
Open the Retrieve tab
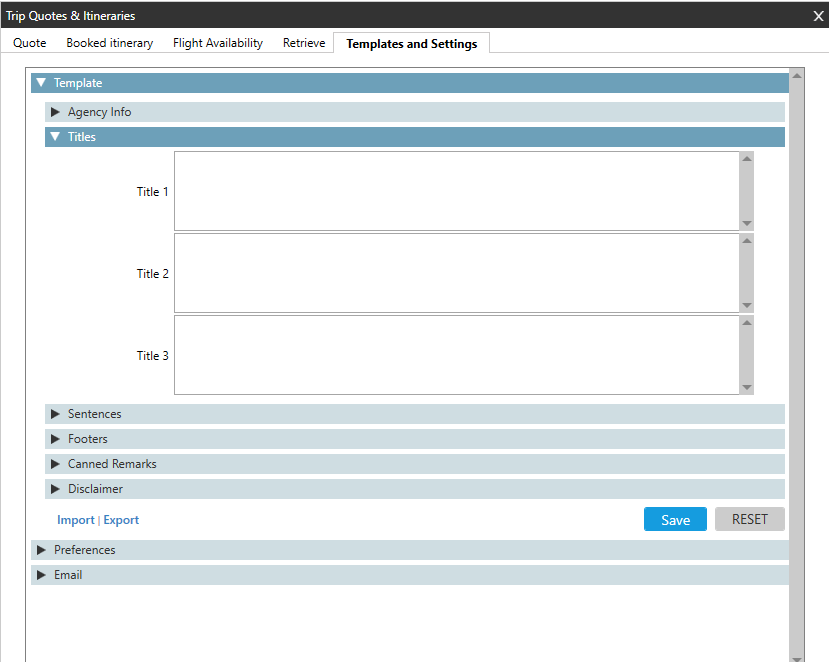pyautogui.click(x=304, y=43)
